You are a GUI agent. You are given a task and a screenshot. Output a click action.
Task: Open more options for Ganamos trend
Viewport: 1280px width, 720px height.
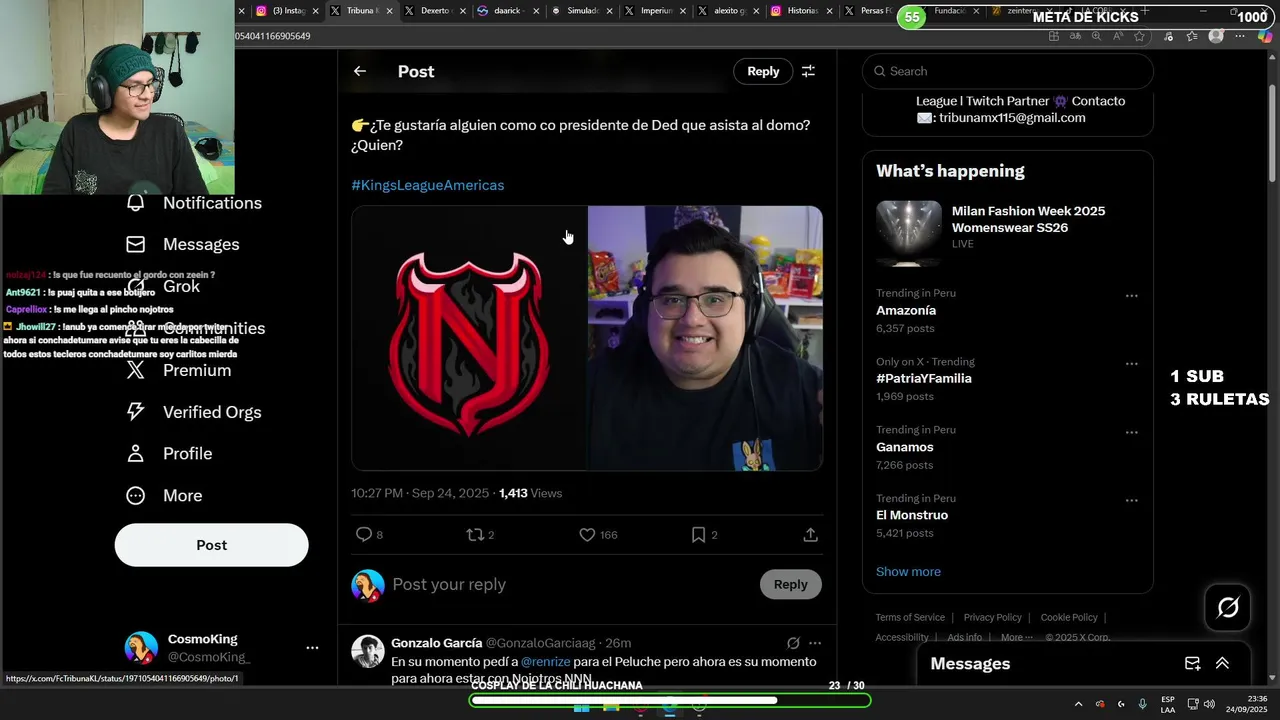(x=1132, y=432)
